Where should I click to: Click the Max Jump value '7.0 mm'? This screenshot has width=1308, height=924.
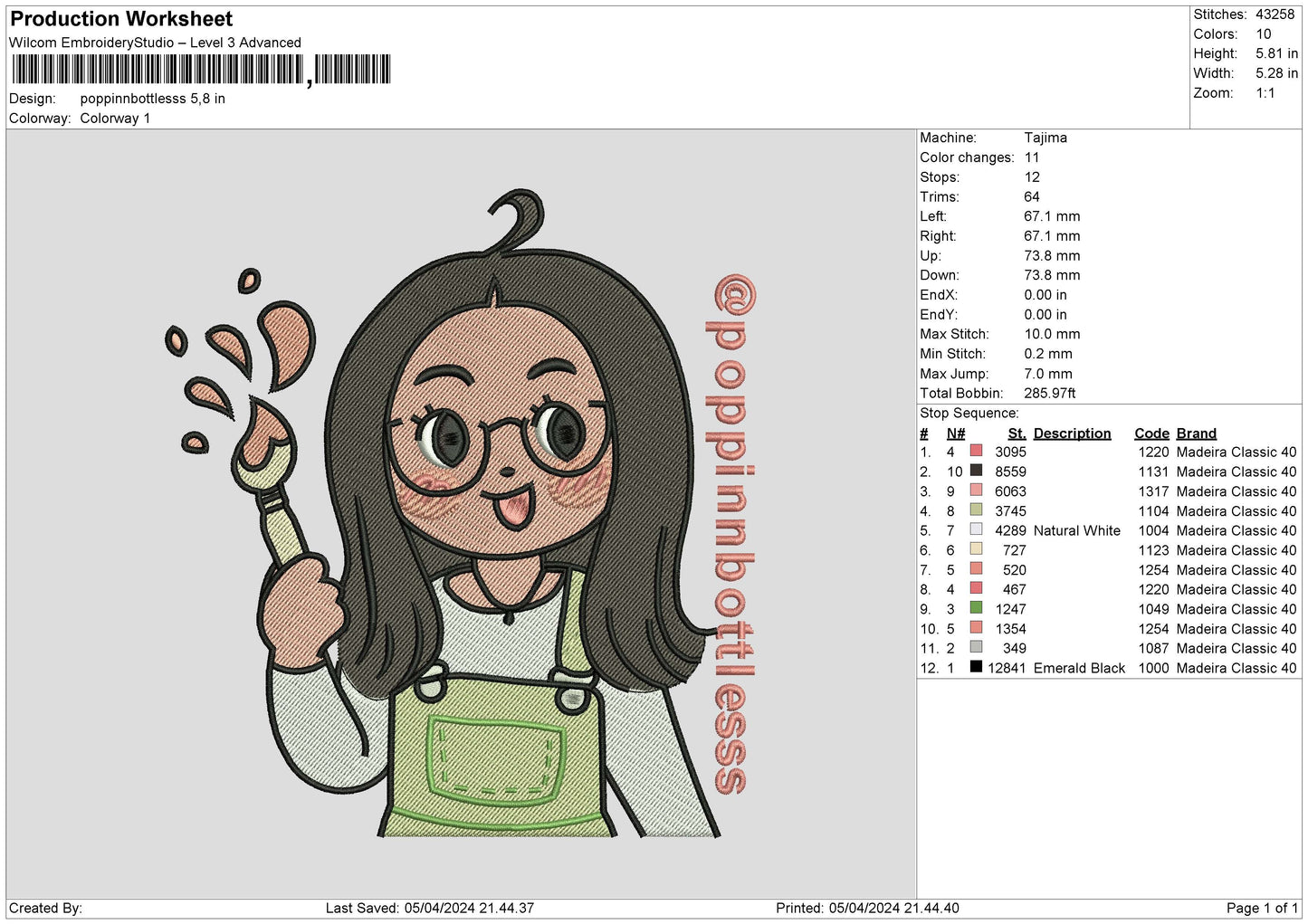coord(1048,374)
